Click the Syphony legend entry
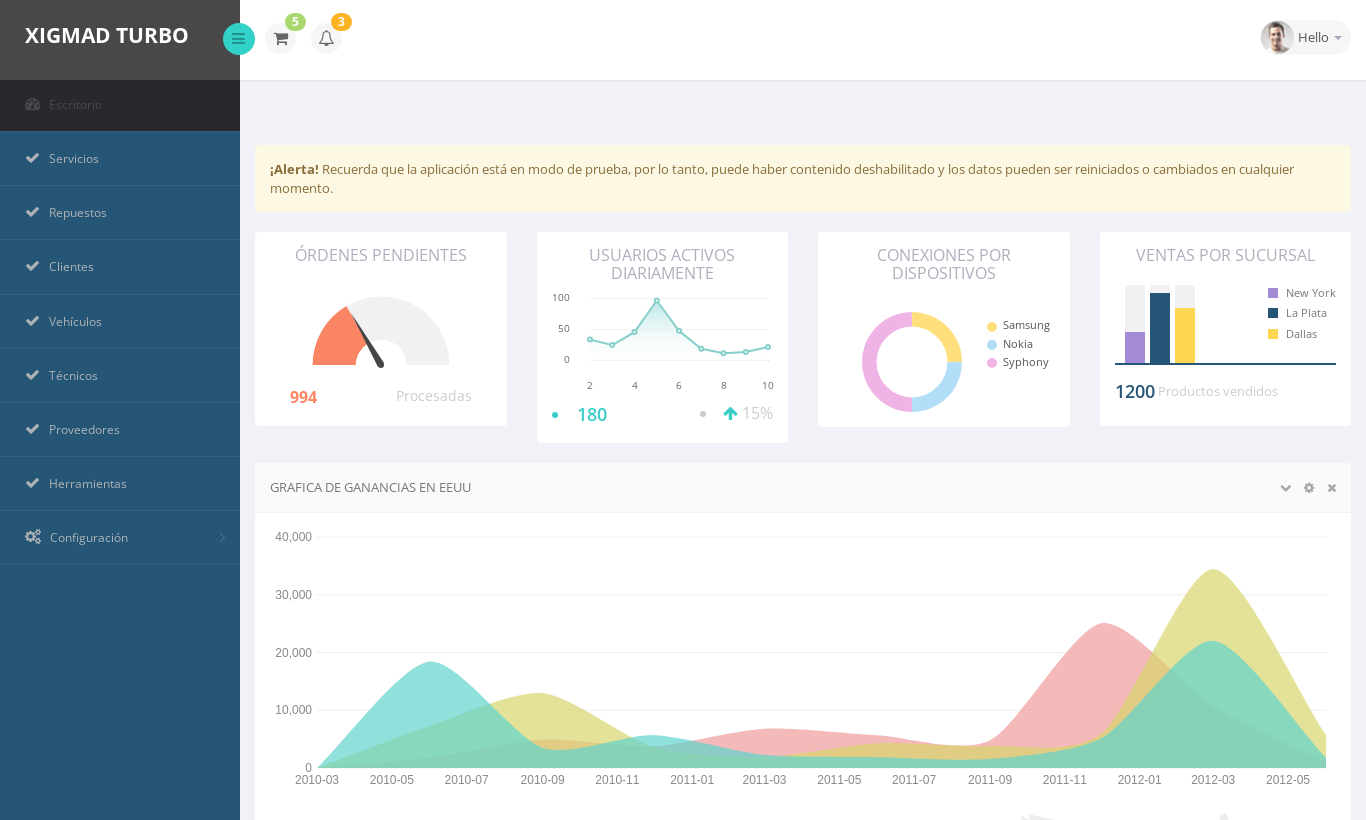1366x820 pixels. point(1018,363)
